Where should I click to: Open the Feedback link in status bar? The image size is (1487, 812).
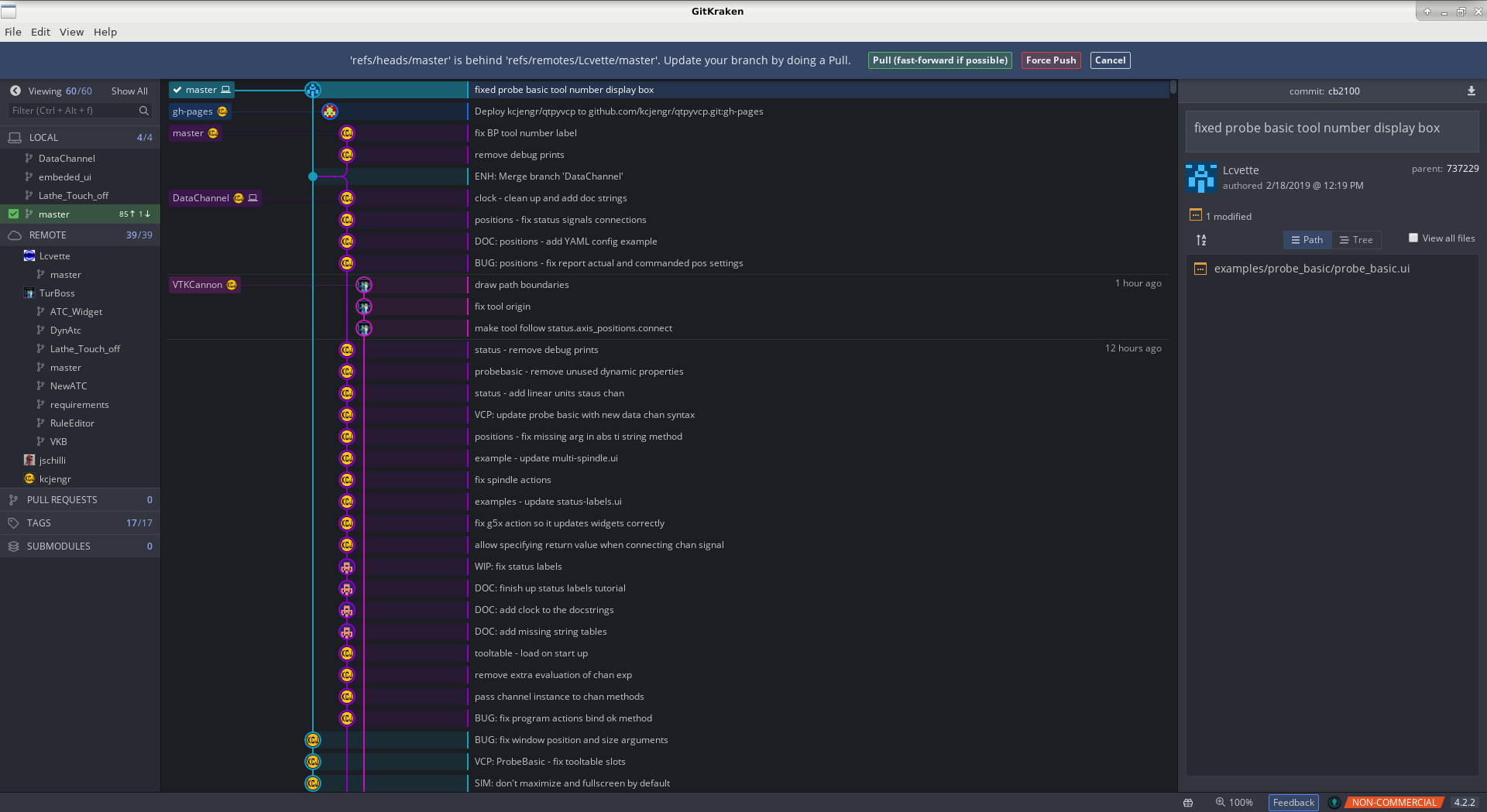tap(1293, 803)
